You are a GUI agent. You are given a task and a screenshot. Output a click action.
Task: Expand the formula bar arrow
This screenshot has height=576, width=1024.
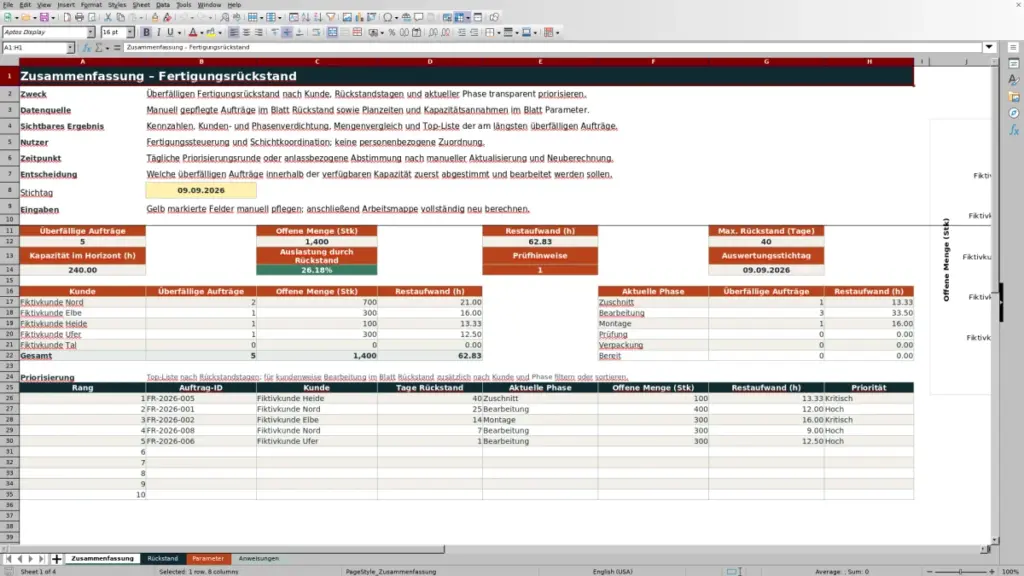(989, 48)
